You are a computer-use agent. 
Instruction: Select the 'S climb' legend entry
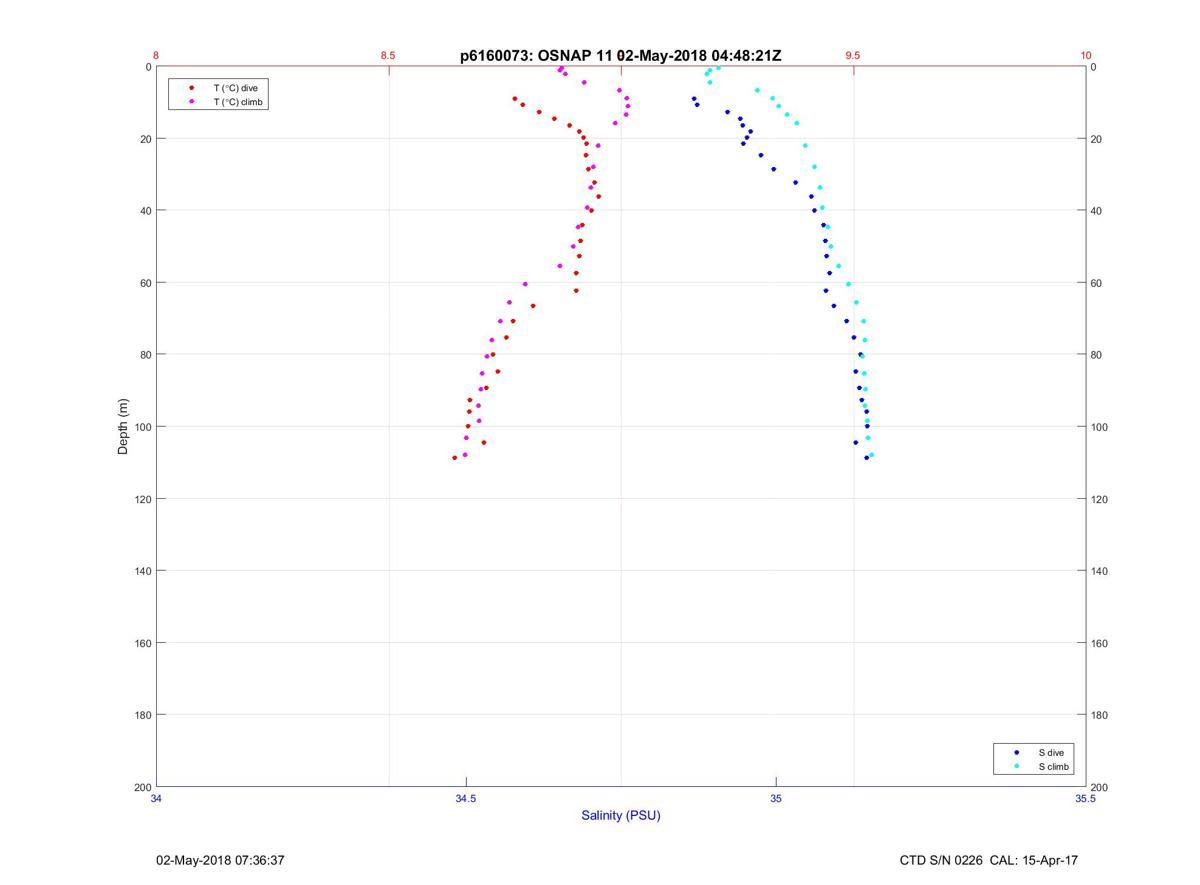[x=1054, y=767]
